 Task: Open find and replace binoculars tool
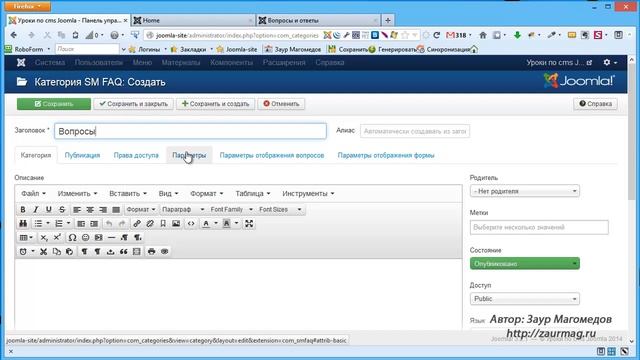tap(23, 223)
